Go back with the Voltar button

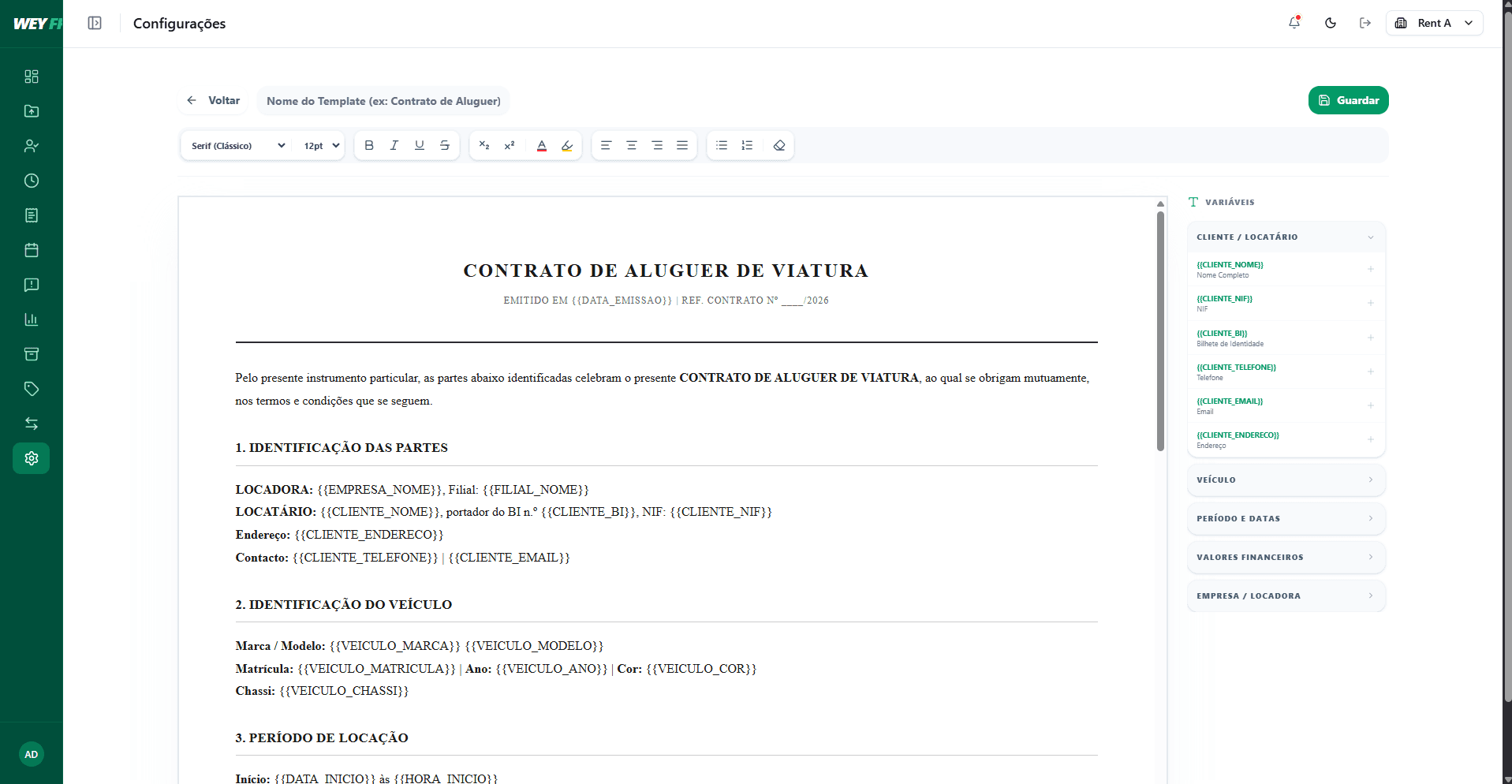coord(214,100)
